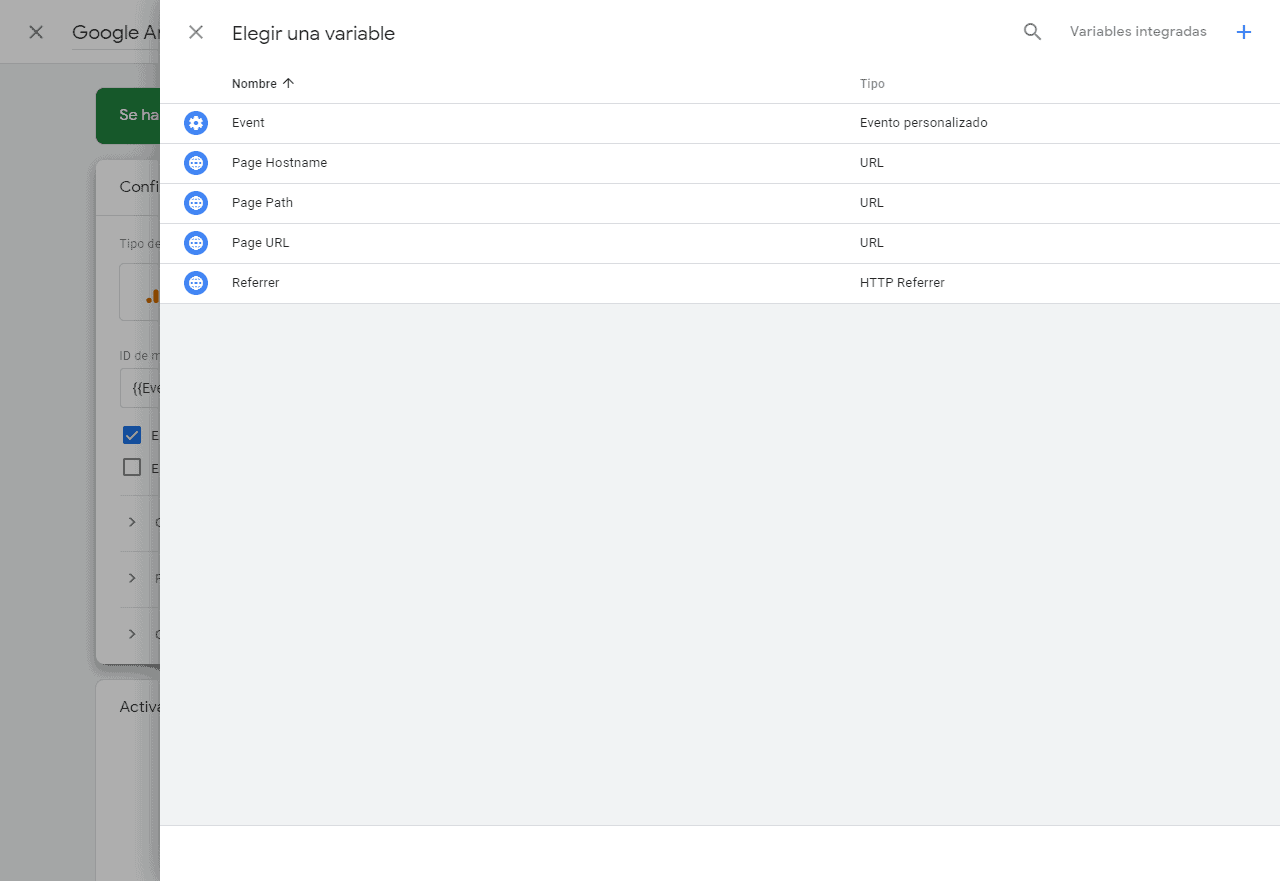Click the globe icon for Page Hostname
The image size is (1280, 881).
click(x=196, y=163)
